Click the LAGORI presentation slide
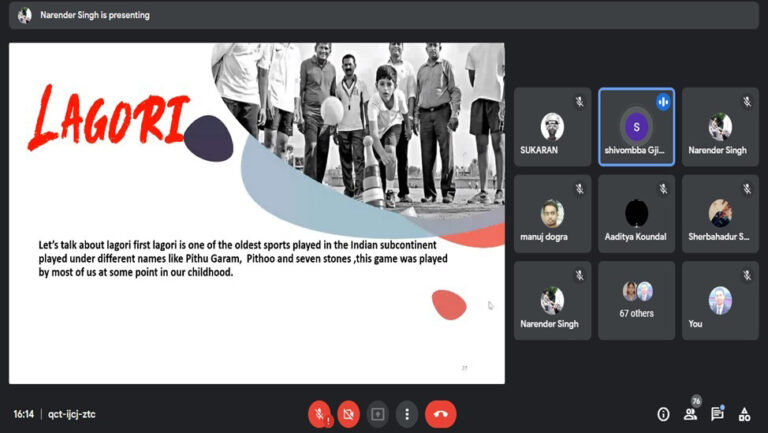The width and height of the screenshot is (768, 433). 257,213
